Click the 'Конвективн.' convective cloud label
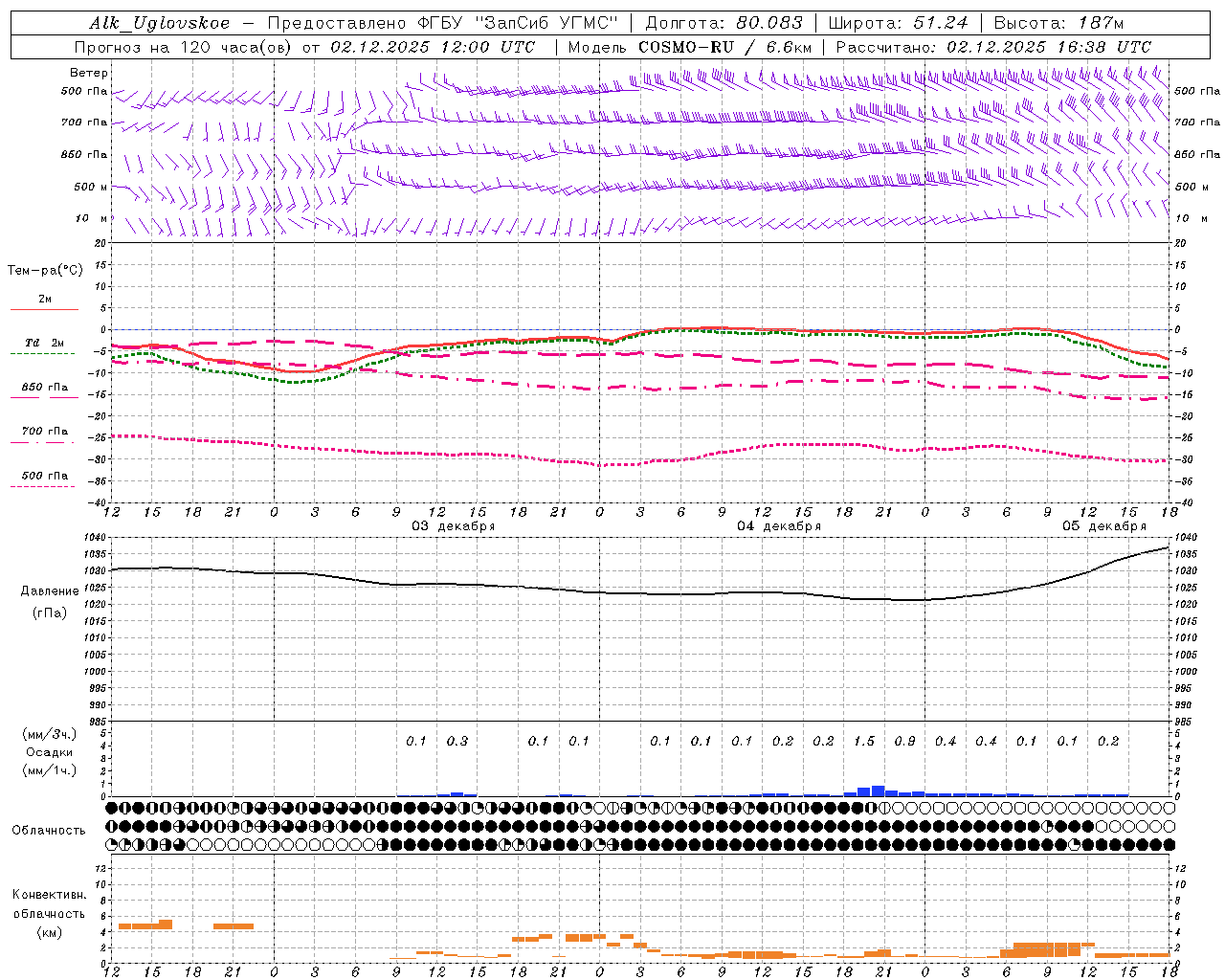Viewport: 1225px width, 980px height. coord(49,895)
